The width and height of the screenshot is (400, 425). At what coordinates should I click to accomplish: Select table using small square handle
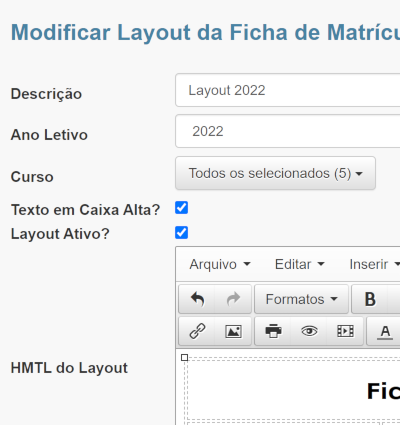184,358
